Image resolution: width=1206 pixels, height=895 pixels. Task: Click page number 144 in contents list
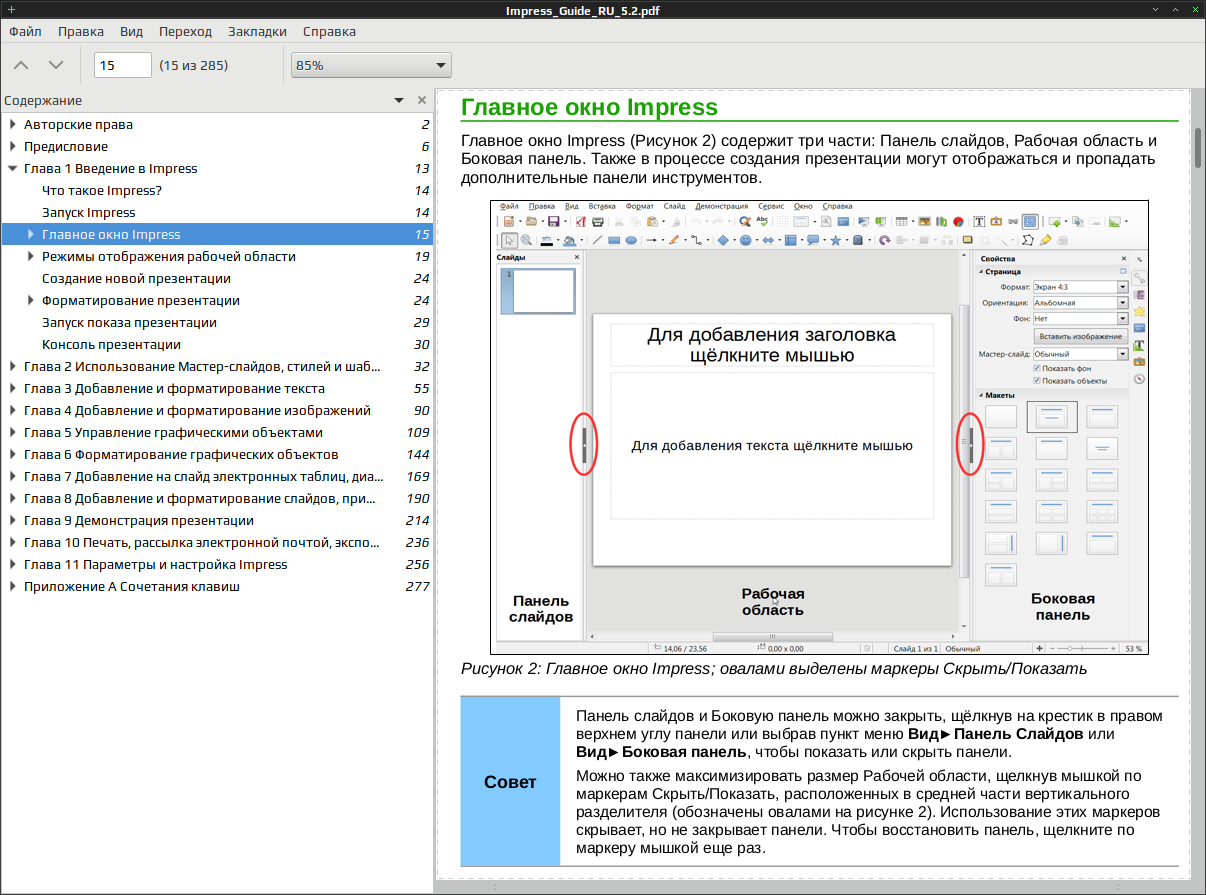pyautogui.click(x=417, y=455)
